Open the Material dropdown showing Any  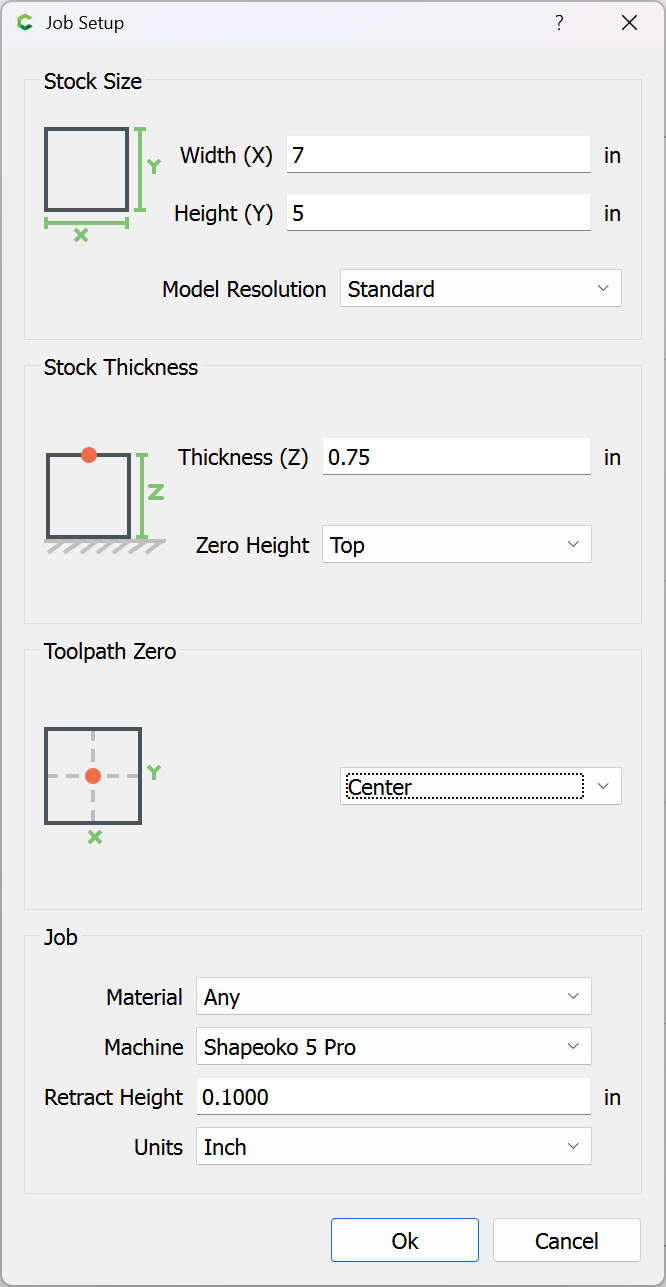(x=394, y=996)
